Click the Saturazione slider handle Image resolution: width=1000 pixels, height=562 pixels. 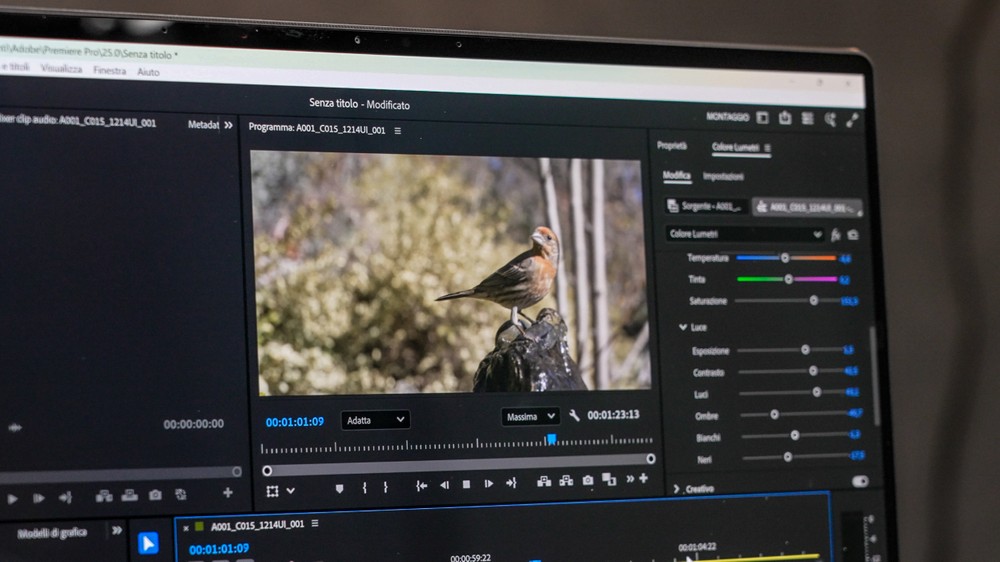point(814,300)
